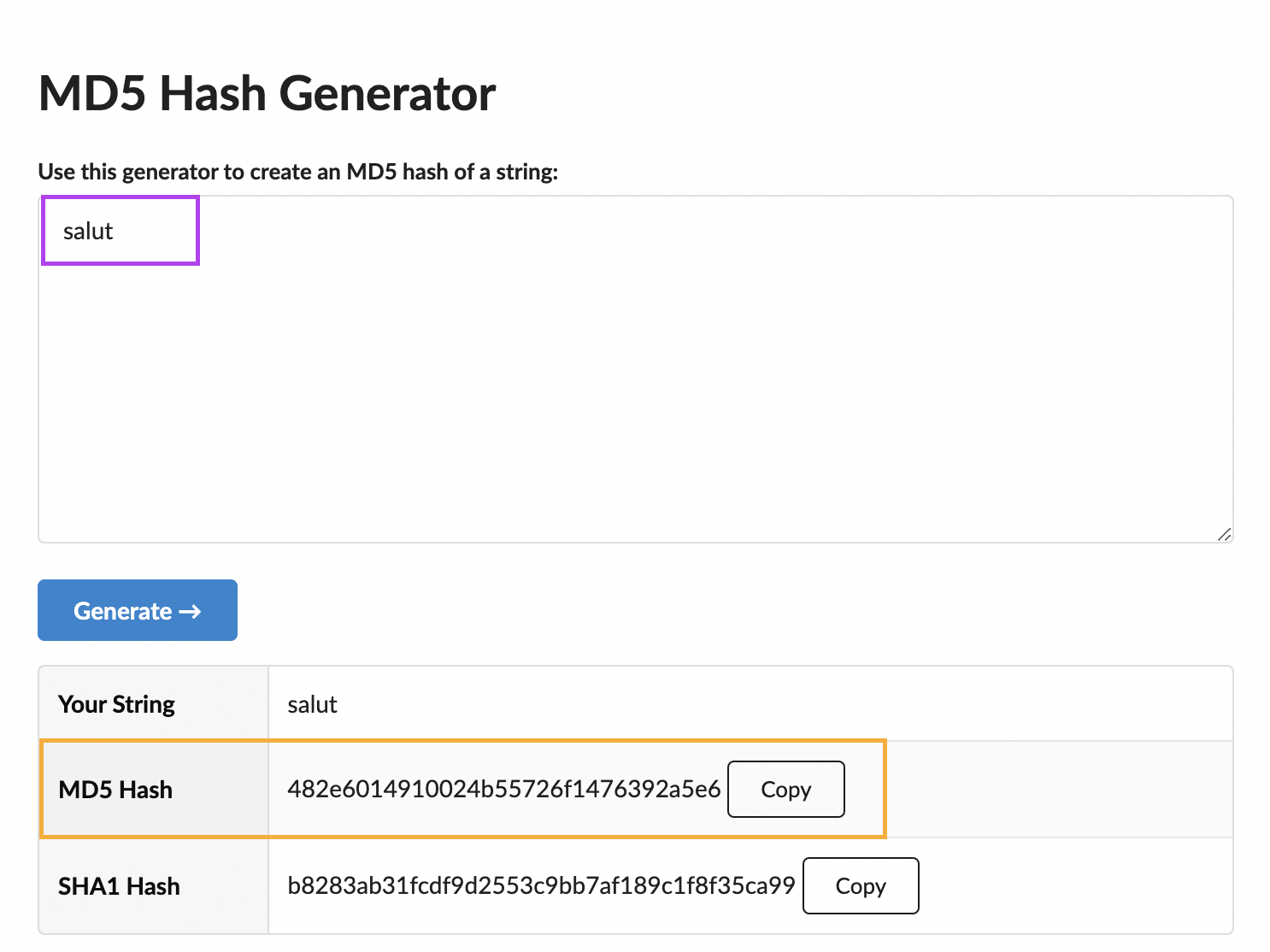Click the empty space right of Generate button
Image resolution: width=1270 pixels, height=952 pixels.
(x=684, y=610)
